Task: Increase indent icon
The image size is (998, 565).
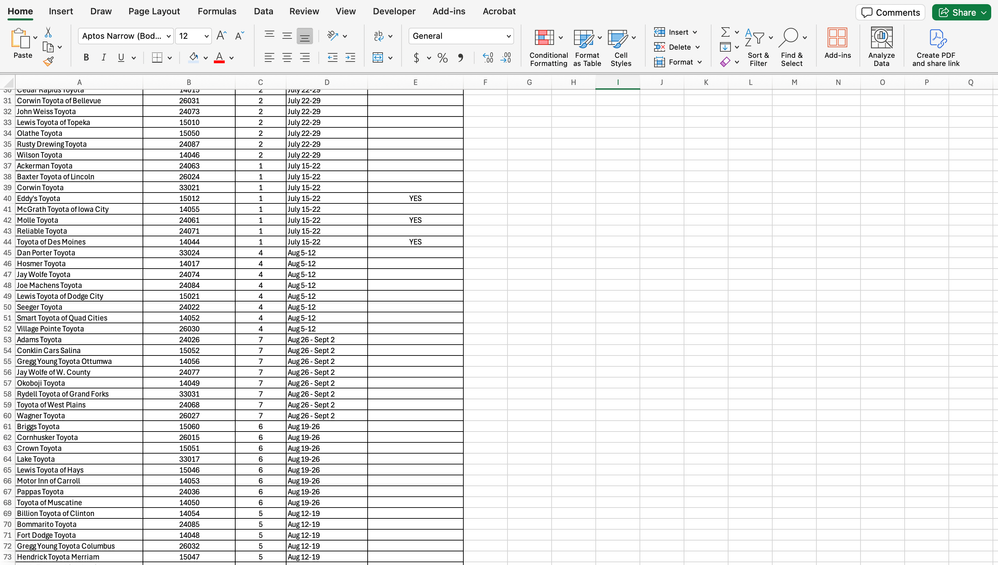Action: pyautogui.click(x=350, y=58)
